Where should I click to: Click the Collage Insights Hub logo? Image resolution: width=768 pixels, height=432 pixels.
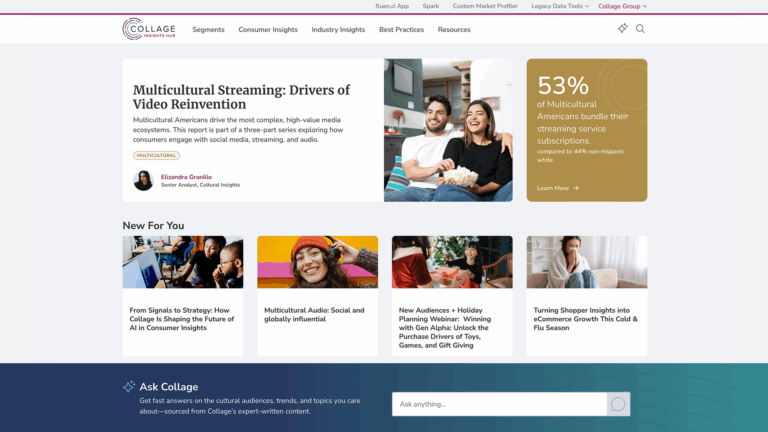(x=147, y=29)
